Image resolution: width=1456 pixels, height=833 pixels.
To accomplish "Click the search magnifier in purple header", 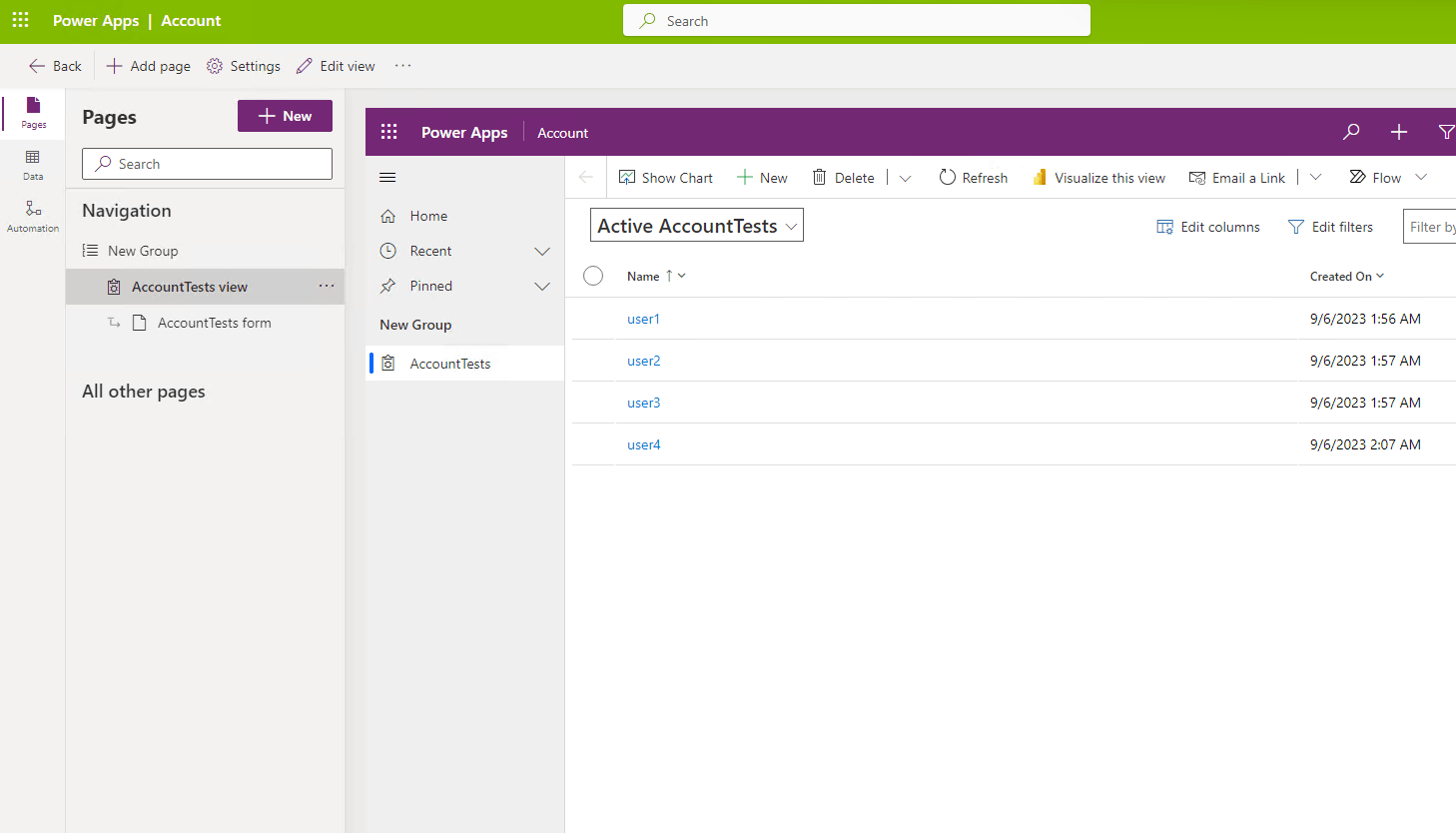I will tap(1351, 132).
